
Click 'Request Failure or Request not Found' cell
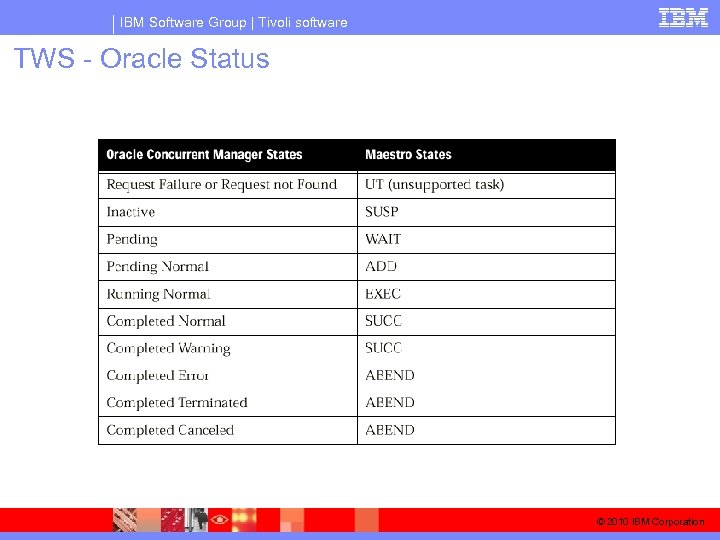(x=228, y=185)
